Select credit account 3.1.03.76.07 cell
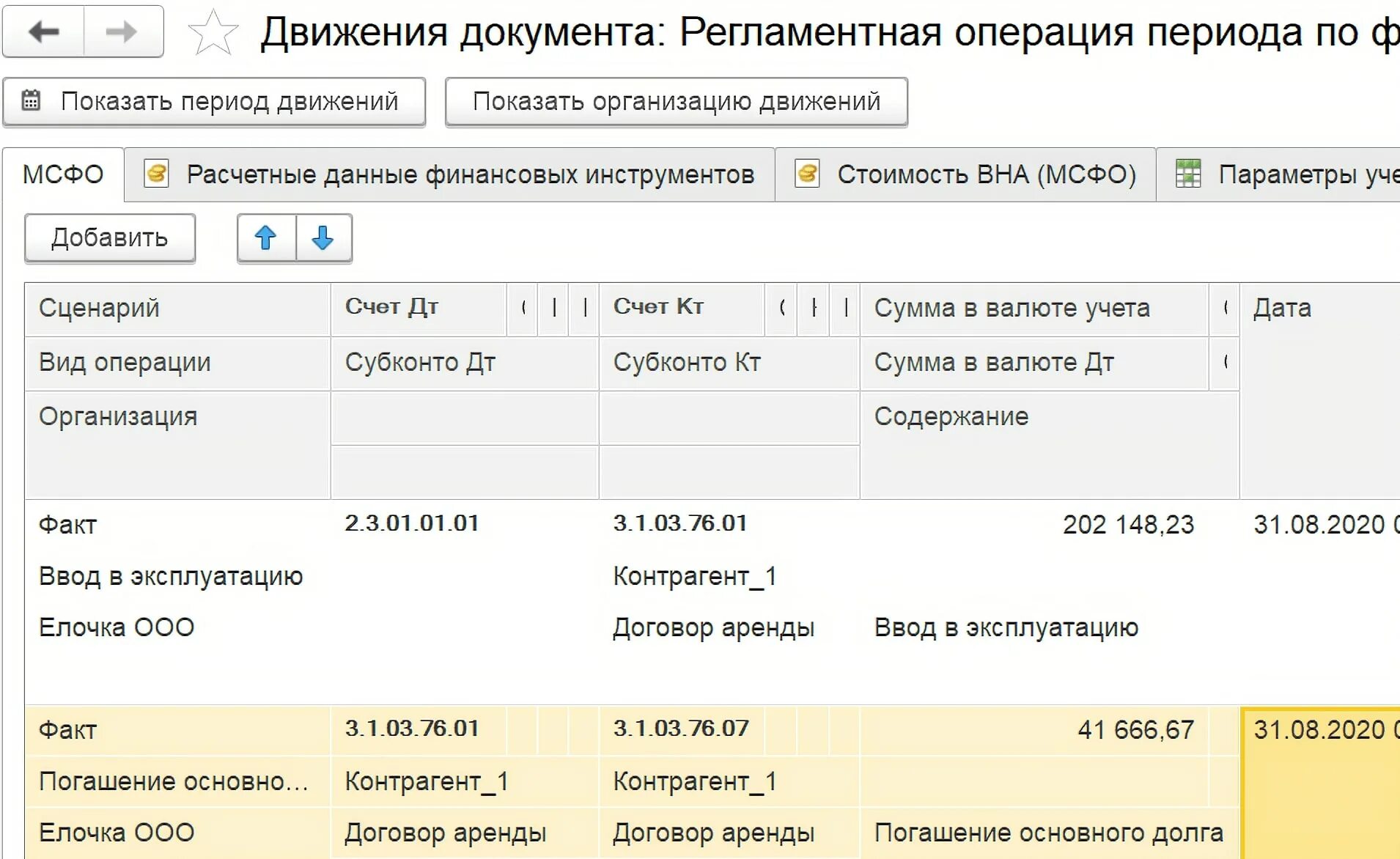This screenshot has height=859, width=1400. pyautogui.click(x=681, y=729)
